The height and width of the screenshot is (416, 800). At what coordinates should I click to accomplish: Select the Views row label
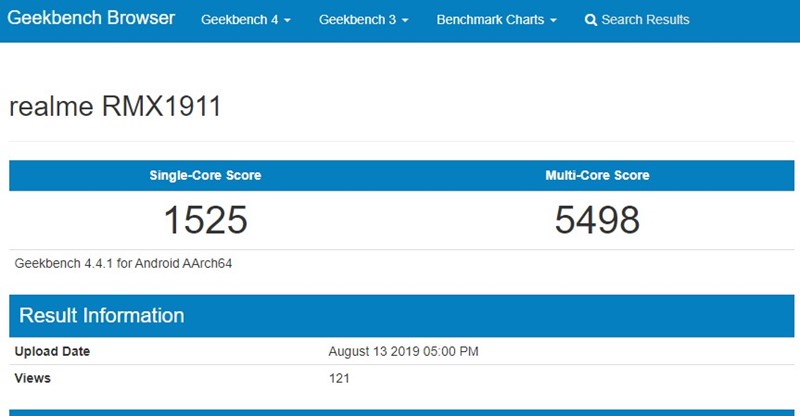click(x=33, y=378)
